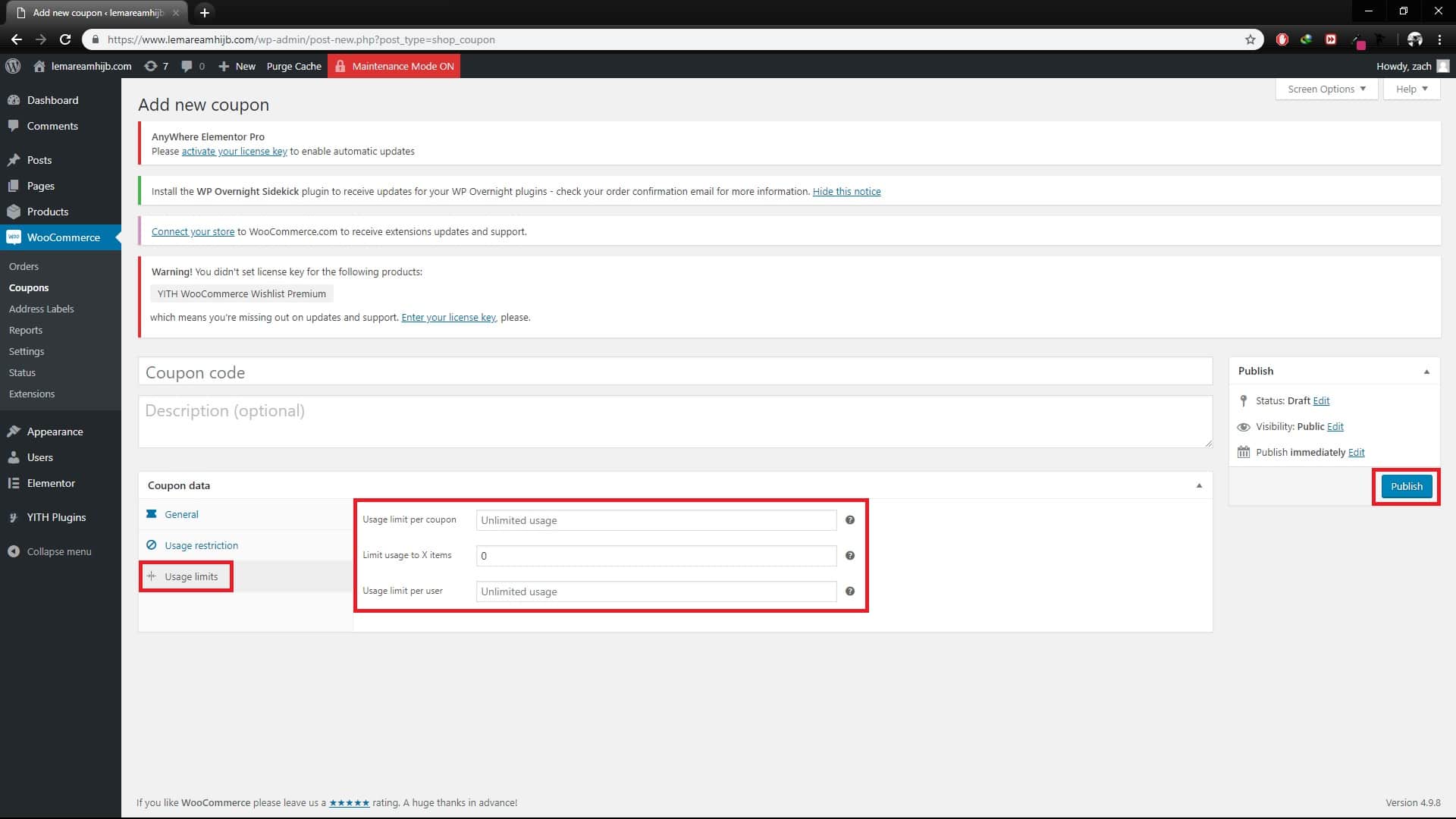The height and width of the screenshot is (819, 1456).
Task: Open the New content menu
Action: pos(237,66)
